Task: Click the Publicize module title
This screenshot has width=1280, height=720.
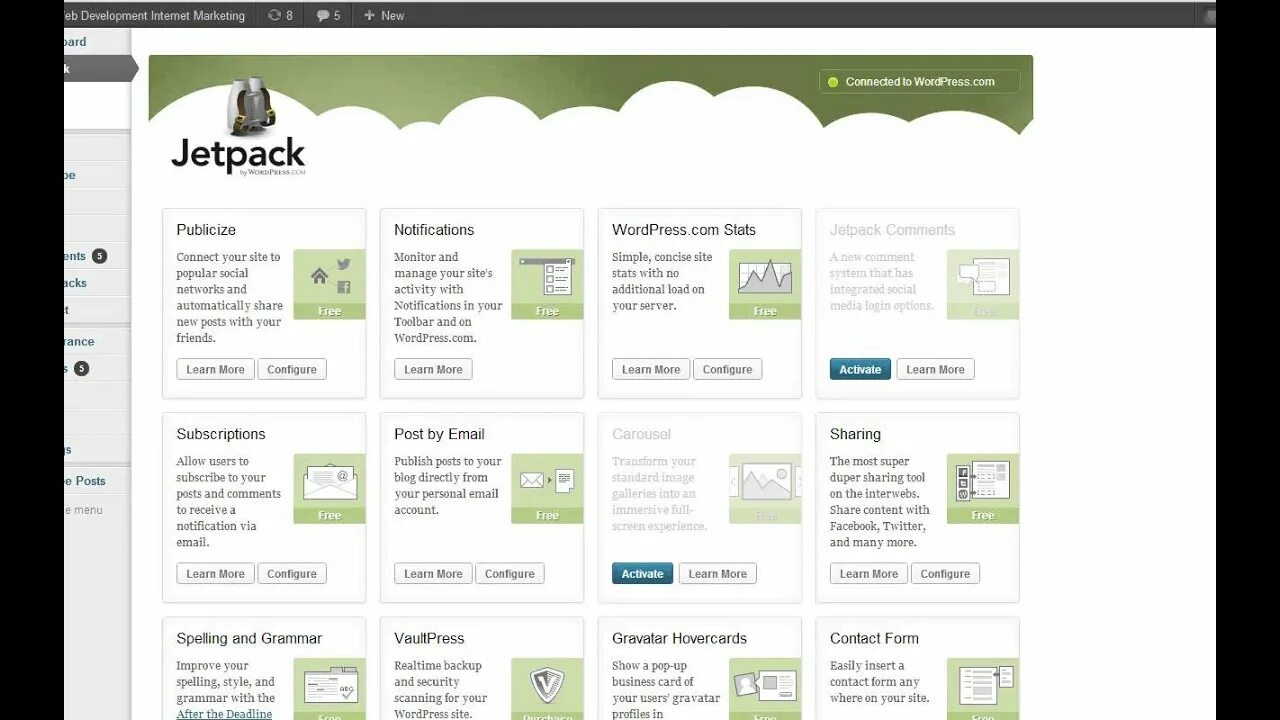Action: pos(206,230)
